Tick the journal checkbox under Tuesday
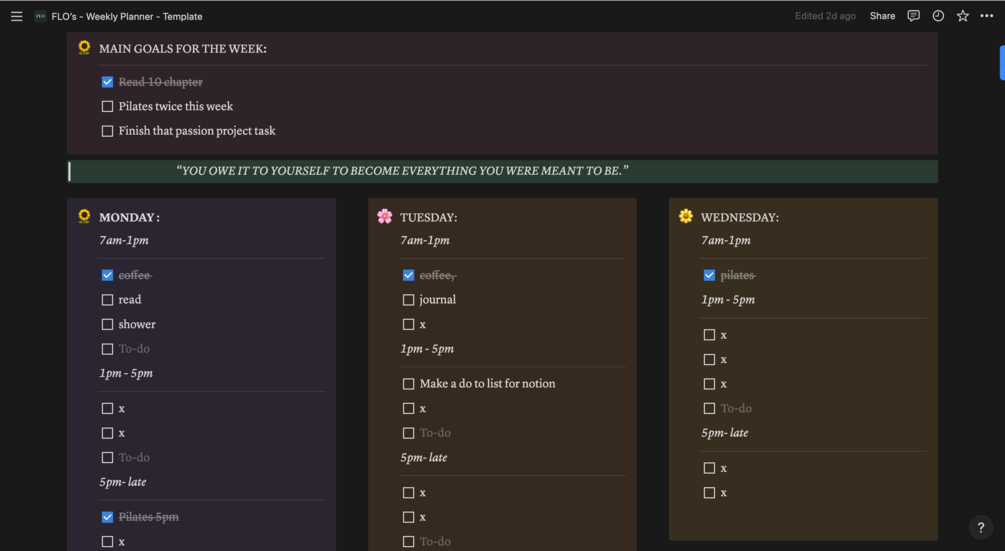This screenshot has height=551, width=1005. point(408,299)
